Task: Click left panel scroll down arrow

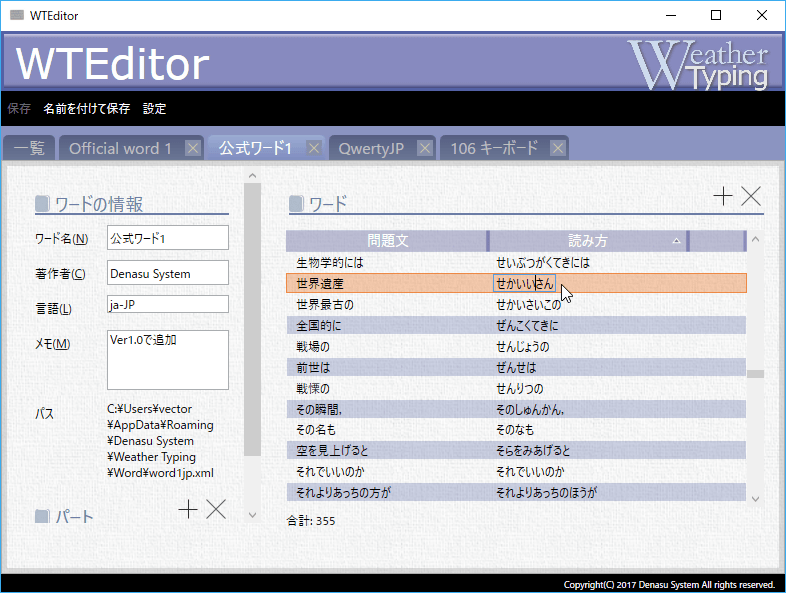Action: point(252,515)
